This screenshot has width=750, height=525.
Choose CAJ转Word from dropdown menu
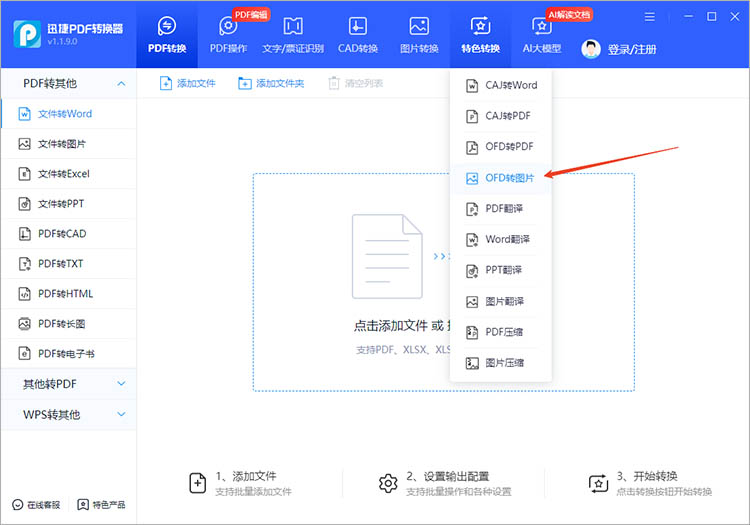[x=501, y=86]
